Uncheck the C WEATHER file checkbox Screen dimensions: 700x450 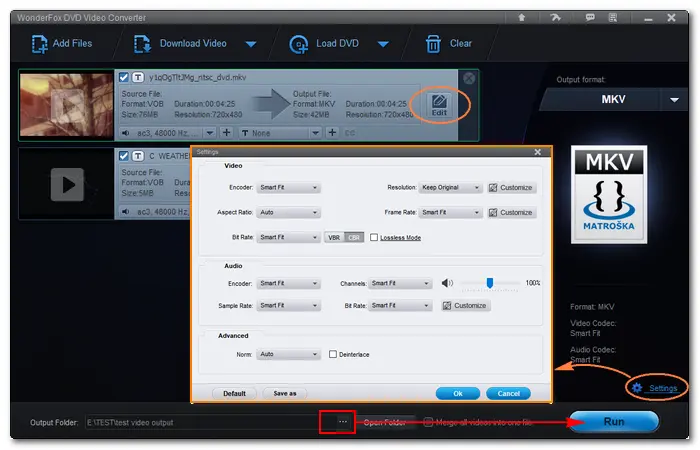[x=124, y=156]
